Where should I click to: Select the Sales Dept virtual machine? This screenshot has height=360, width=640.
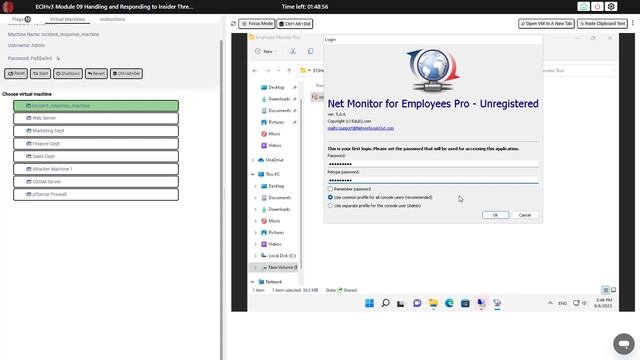coord(96,156)
